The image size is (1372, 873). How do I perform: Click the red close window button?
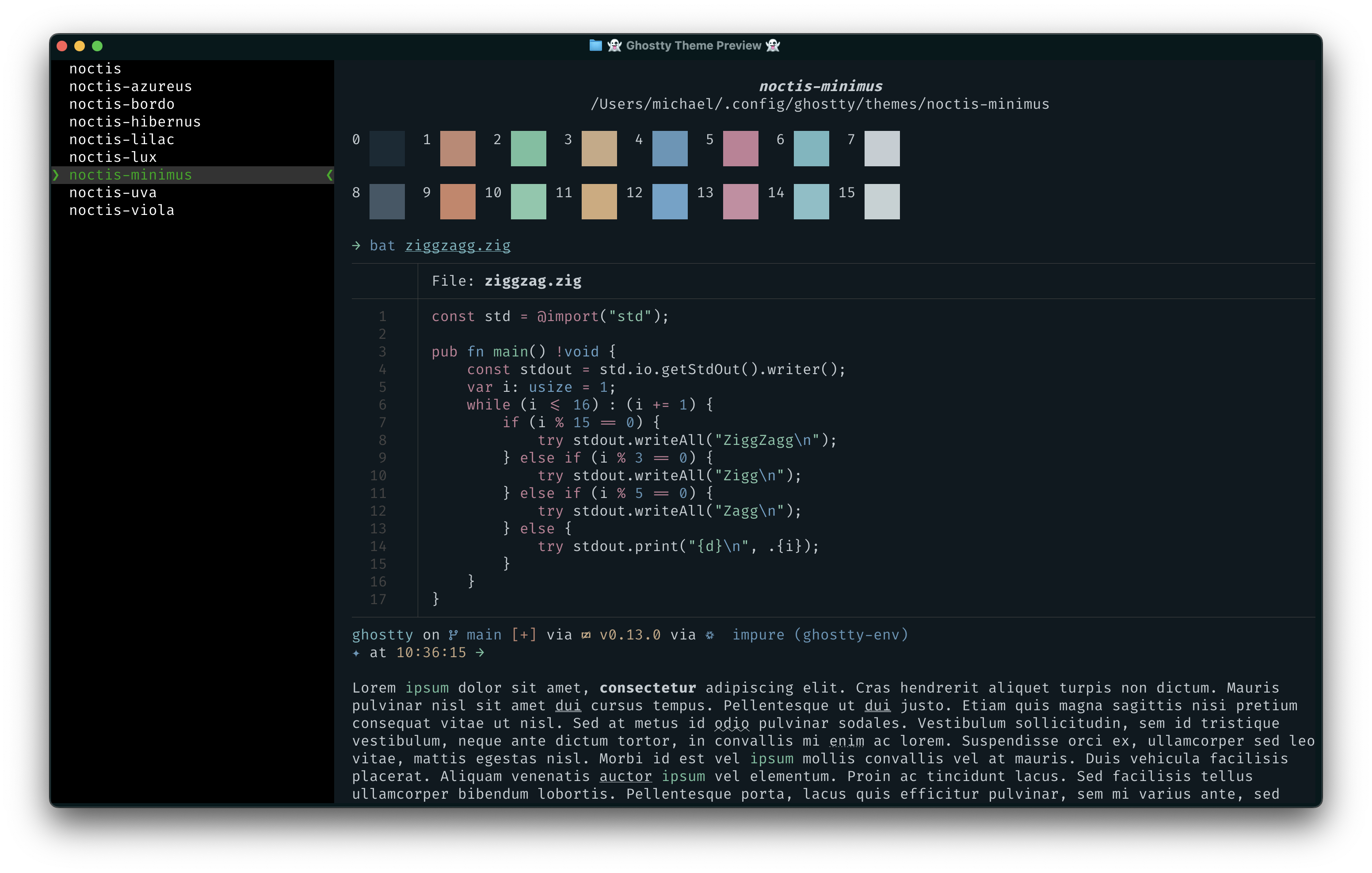[62, 46]
